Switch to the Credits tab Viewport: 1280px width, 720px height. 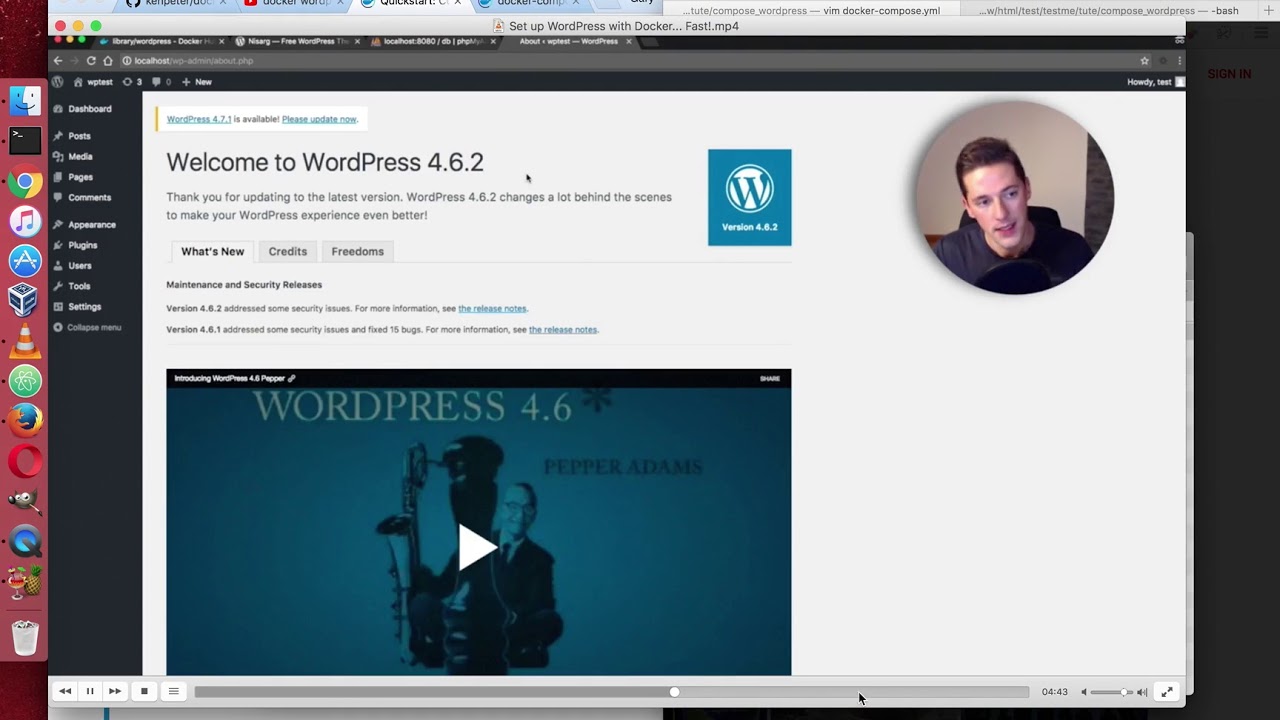pyautogui.click(x=288, y=251)
